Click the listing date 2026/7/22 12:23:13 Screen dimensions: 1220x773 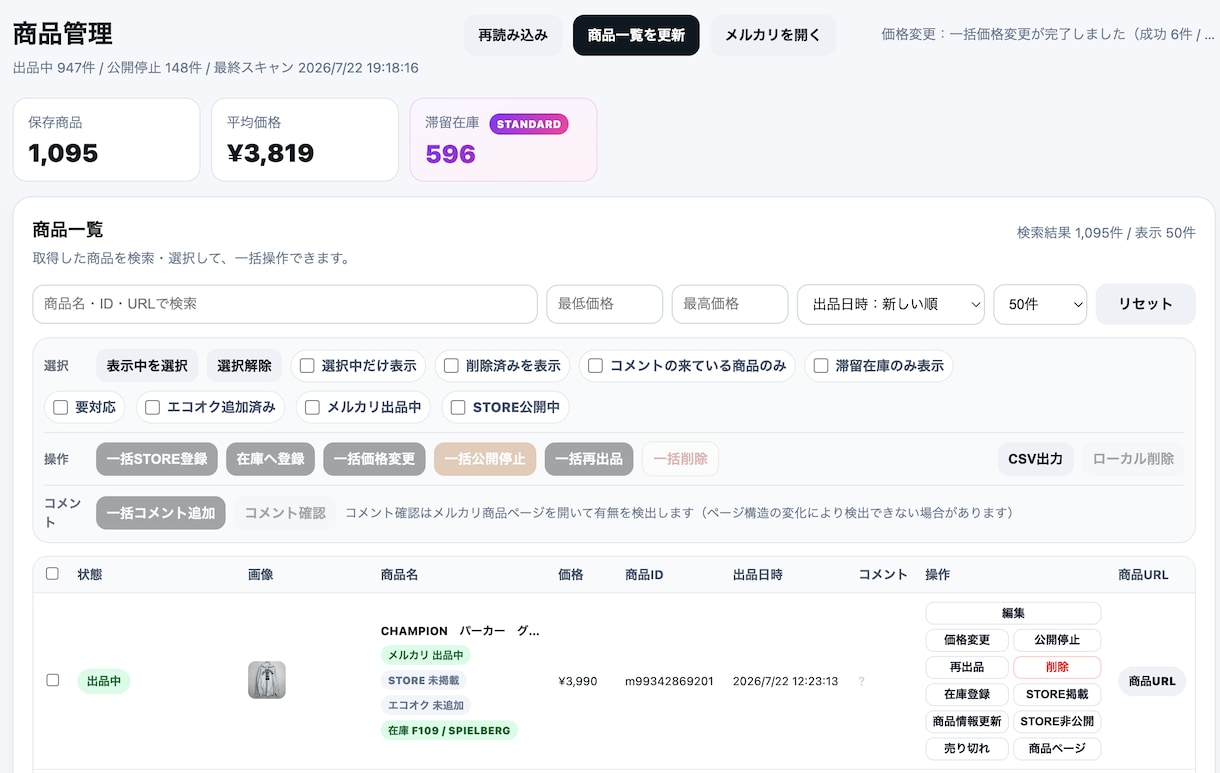click(x=785, y=681)
